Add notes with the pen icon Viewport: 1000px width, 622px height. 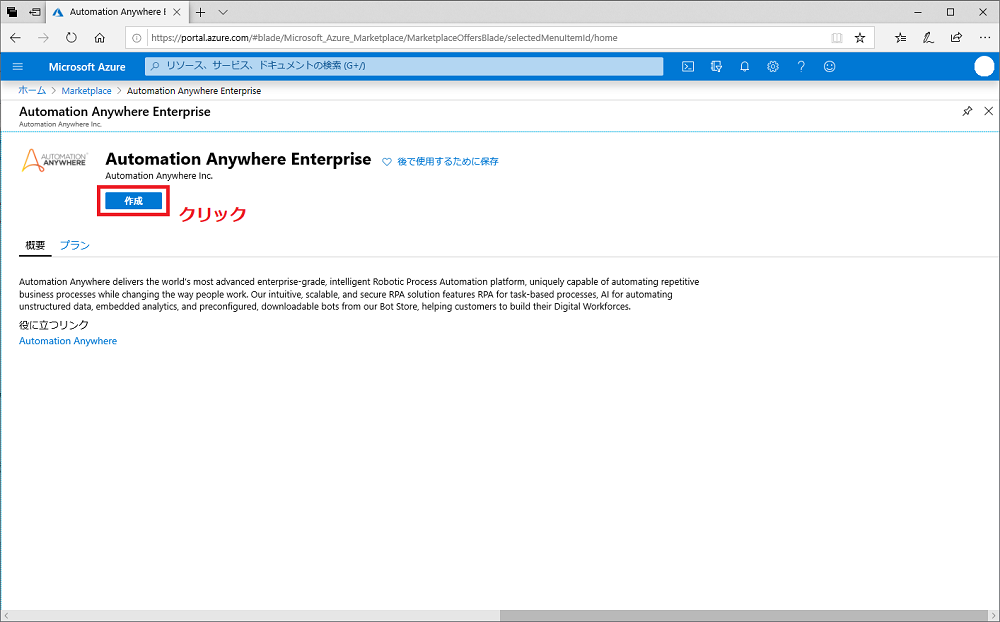[929, 38]
